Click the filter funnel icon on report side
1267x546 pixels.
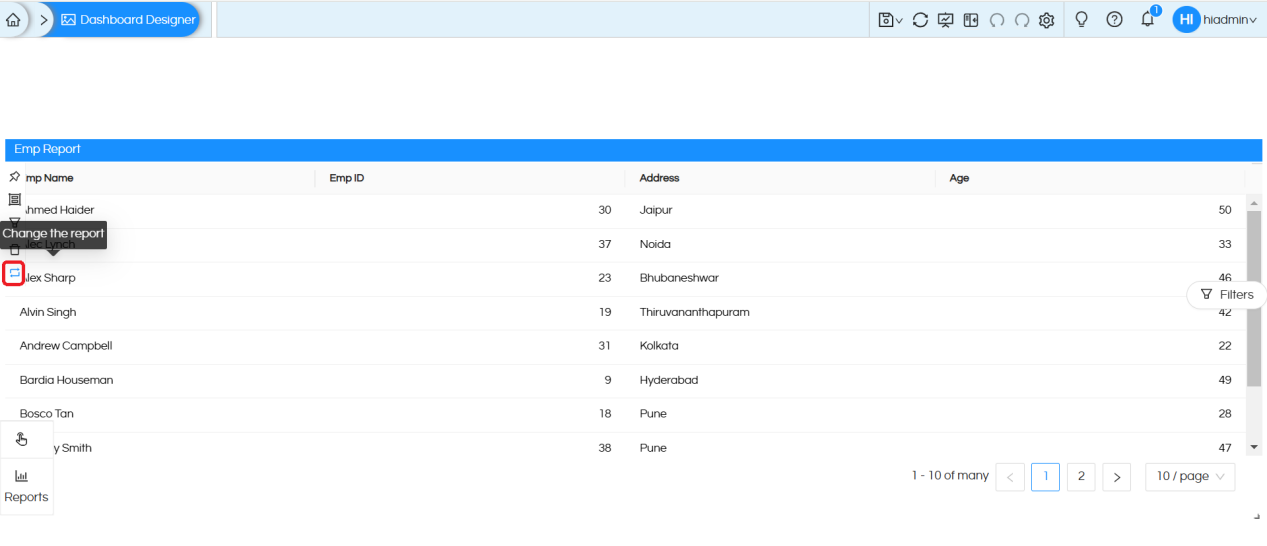[14, 221]
